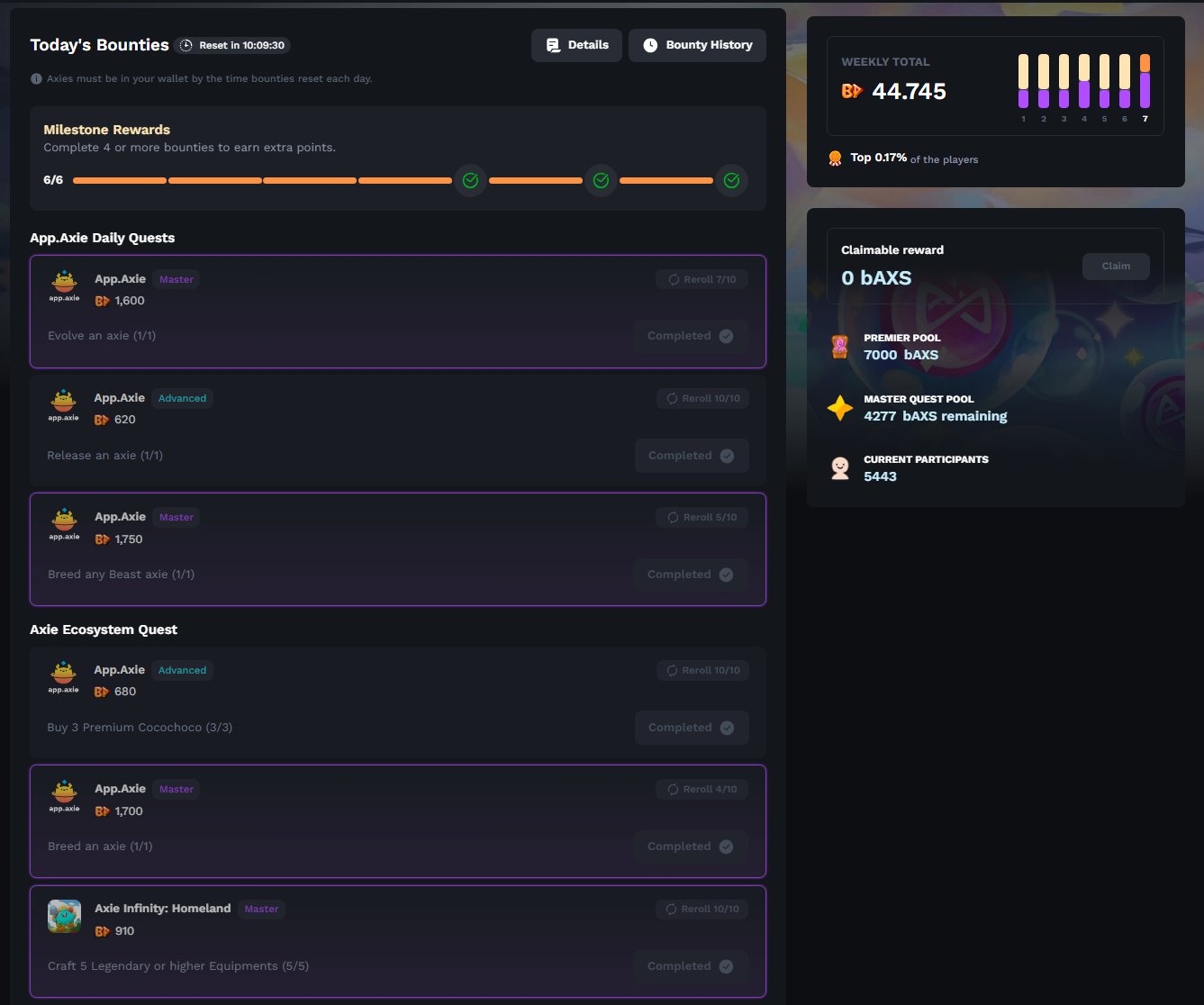Click Completed on the Evolve an axie quest
Image resolution: width=1204 pixels, height=1005 pixels.
click(690, 336)
